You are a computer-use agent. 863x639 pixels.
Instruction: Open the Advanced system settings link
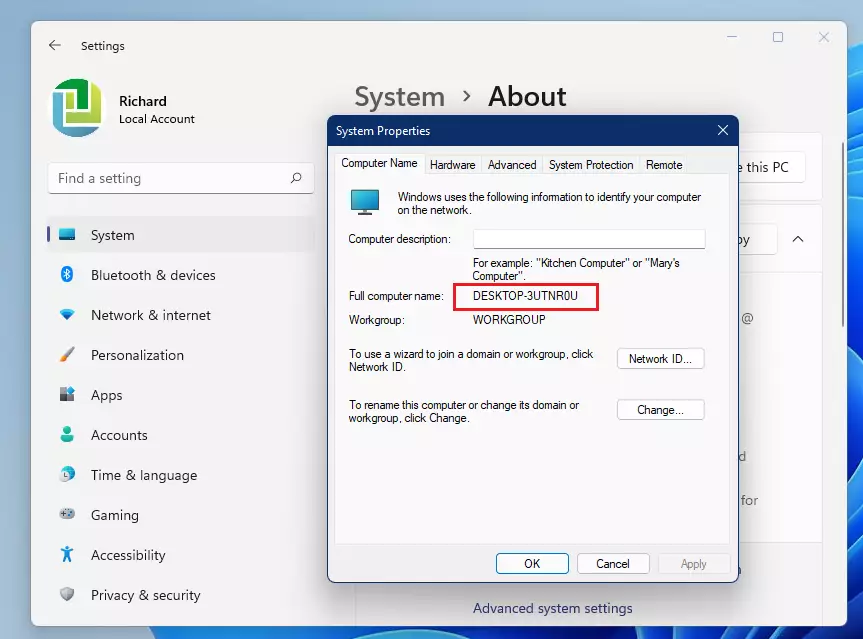coord(553,608)
